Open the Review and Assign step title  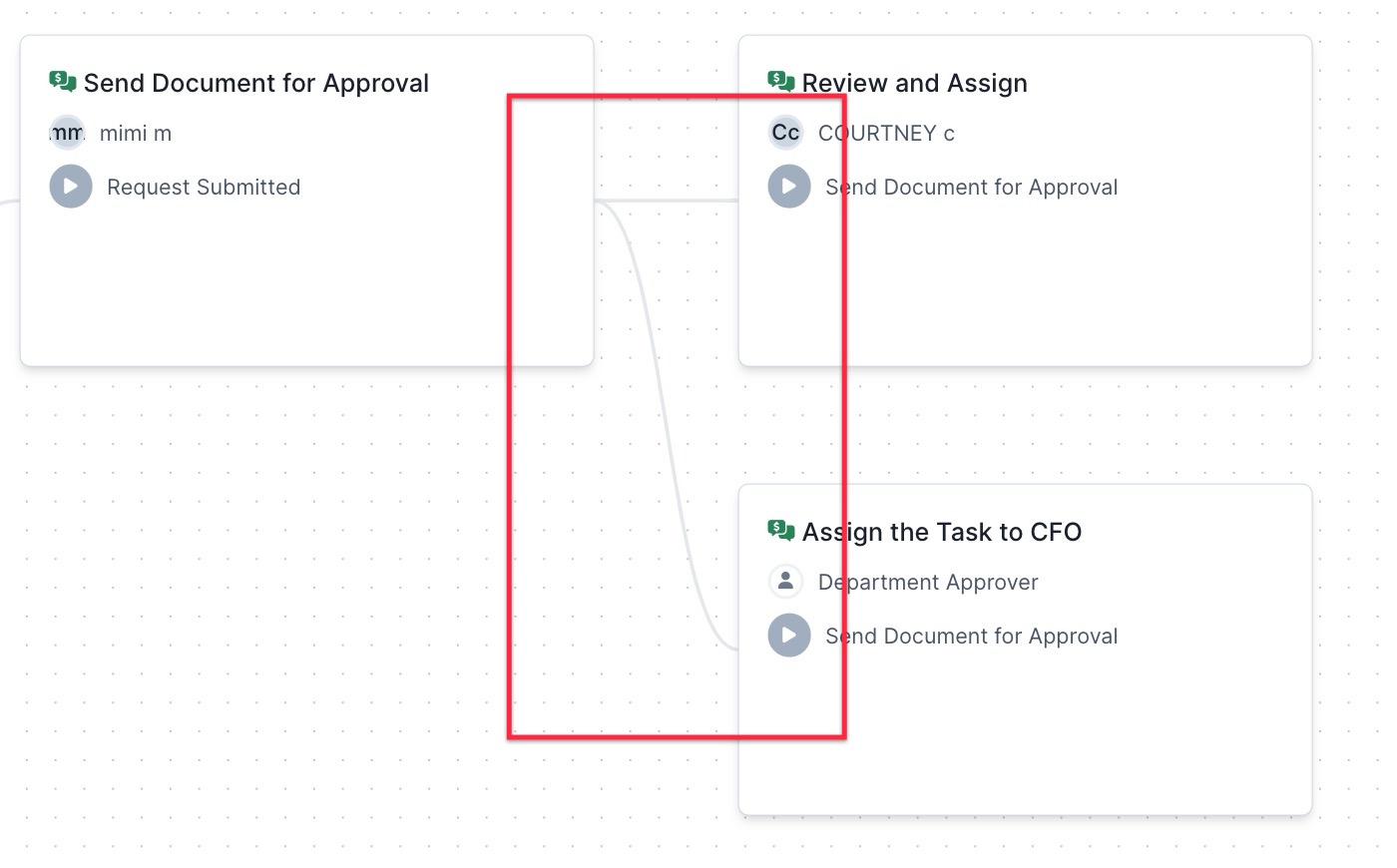(914, 83)
